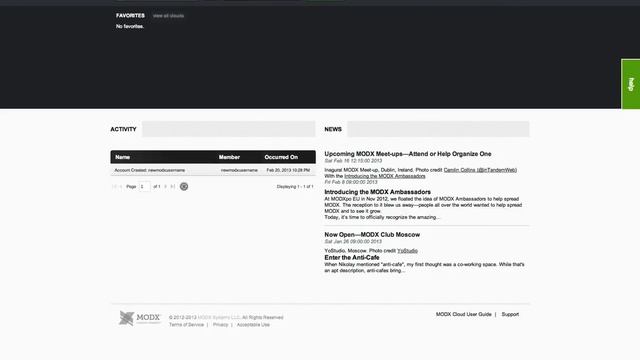Open the Privacy footer link

pos(220,325)
